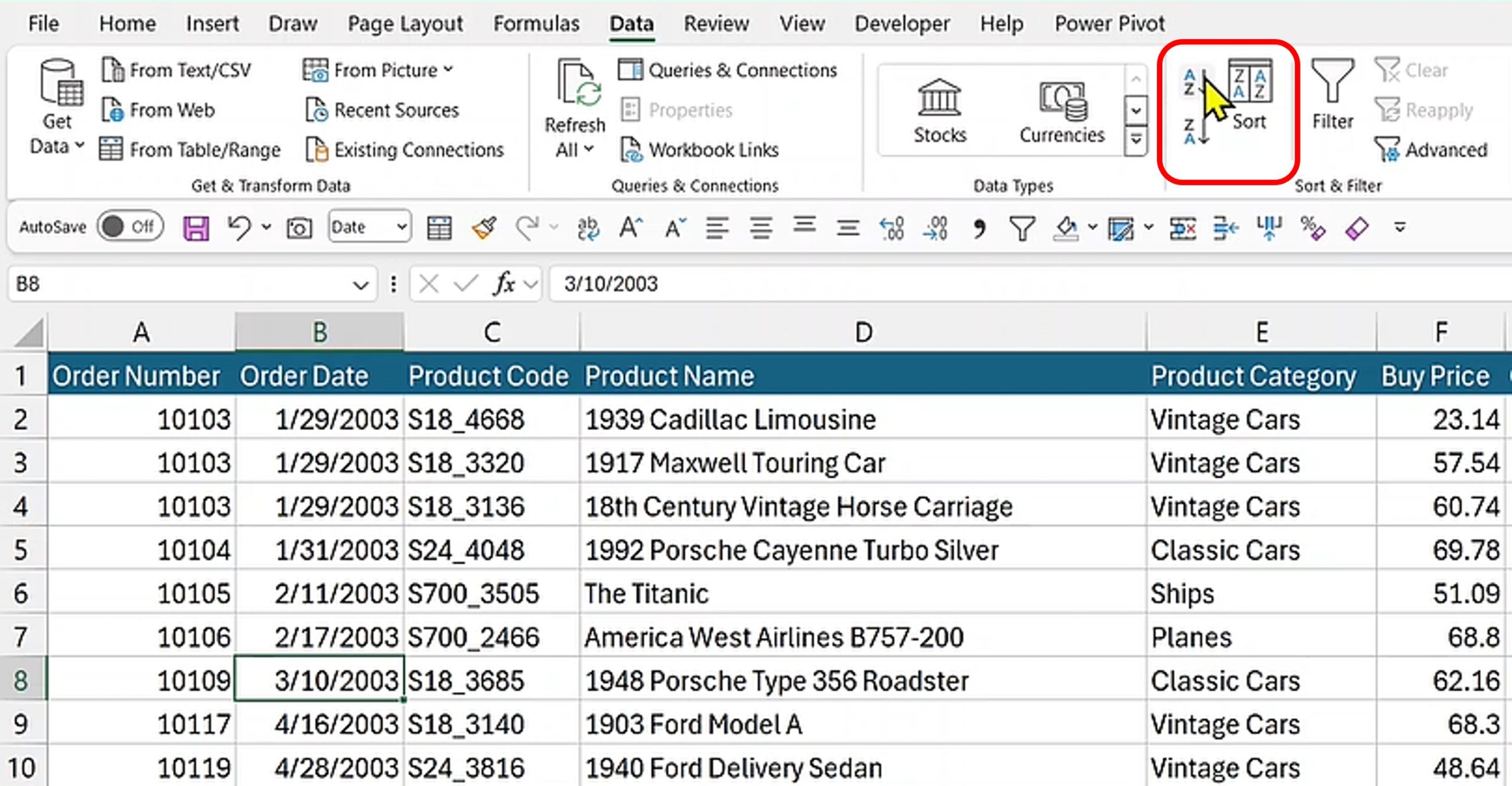Open the Page Layout tab
The height and width of the screenshot is (786, 1512).
tap(405, 24)
